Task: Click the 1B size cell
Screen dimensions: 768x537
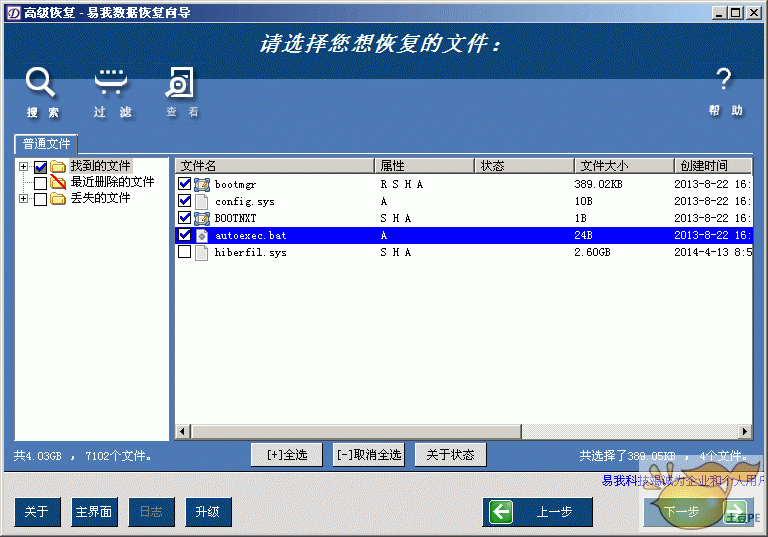Action: click(x=580, y=219)
